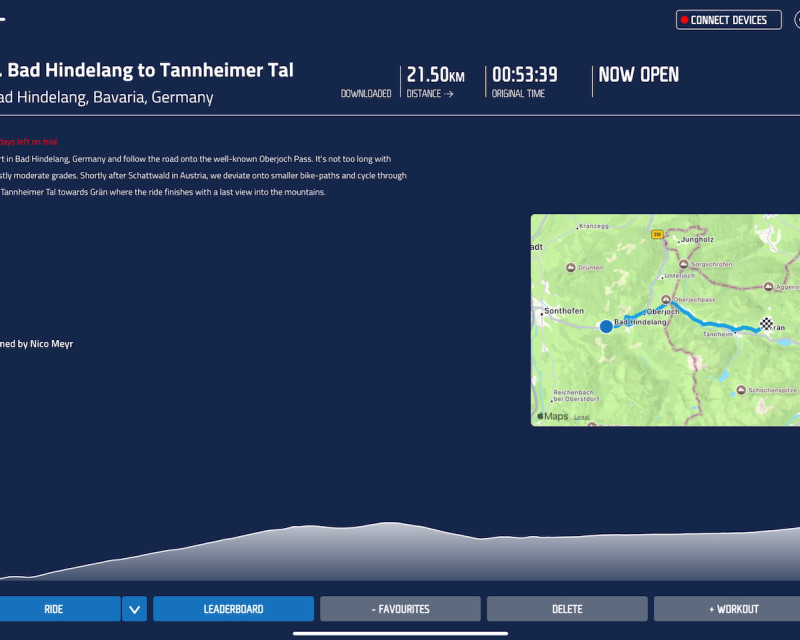Click the Sorgschrofen peak icon on map

point(689,264)
